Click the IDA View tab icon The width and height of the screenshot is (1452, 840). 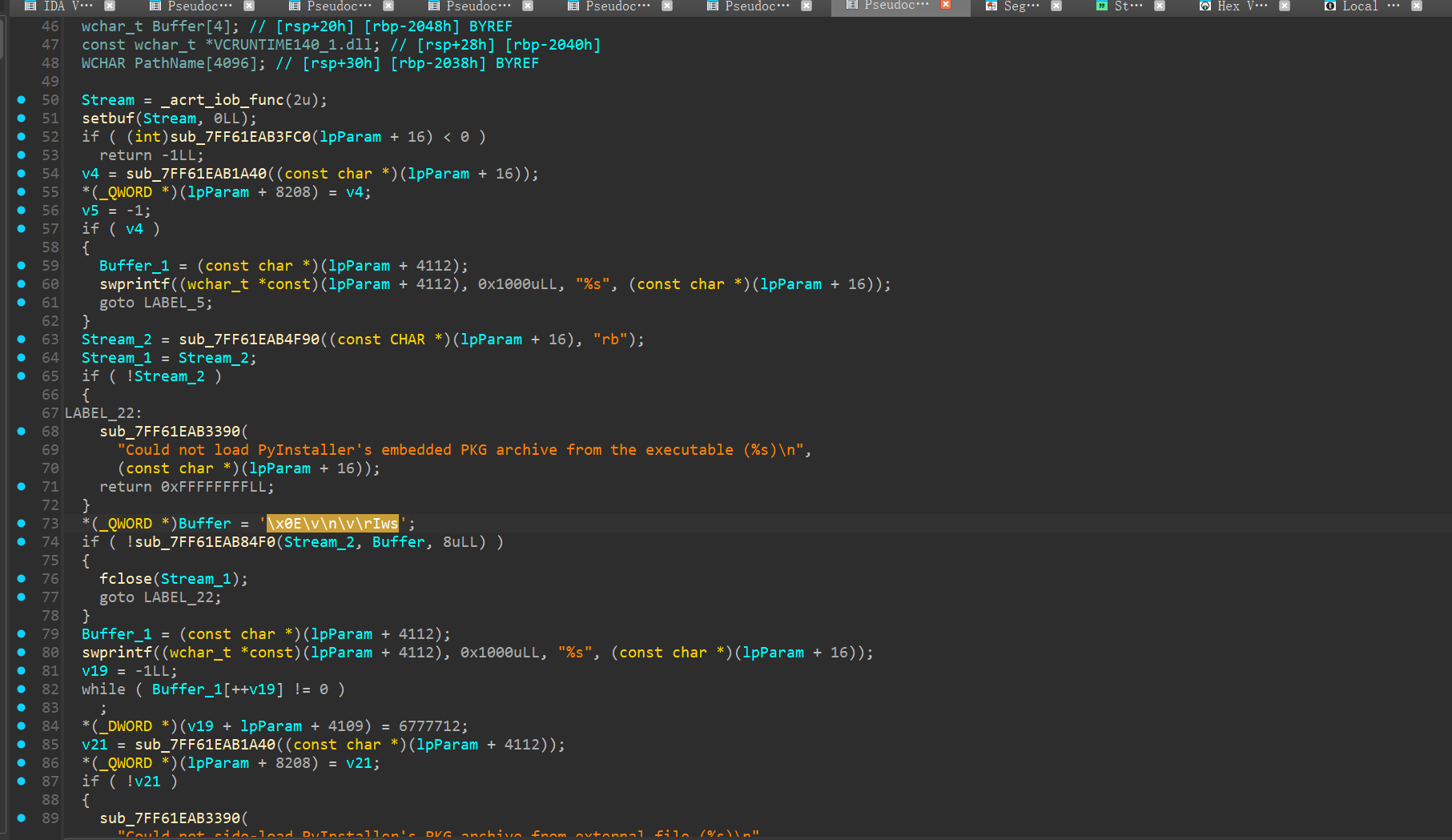click(30, 6)
